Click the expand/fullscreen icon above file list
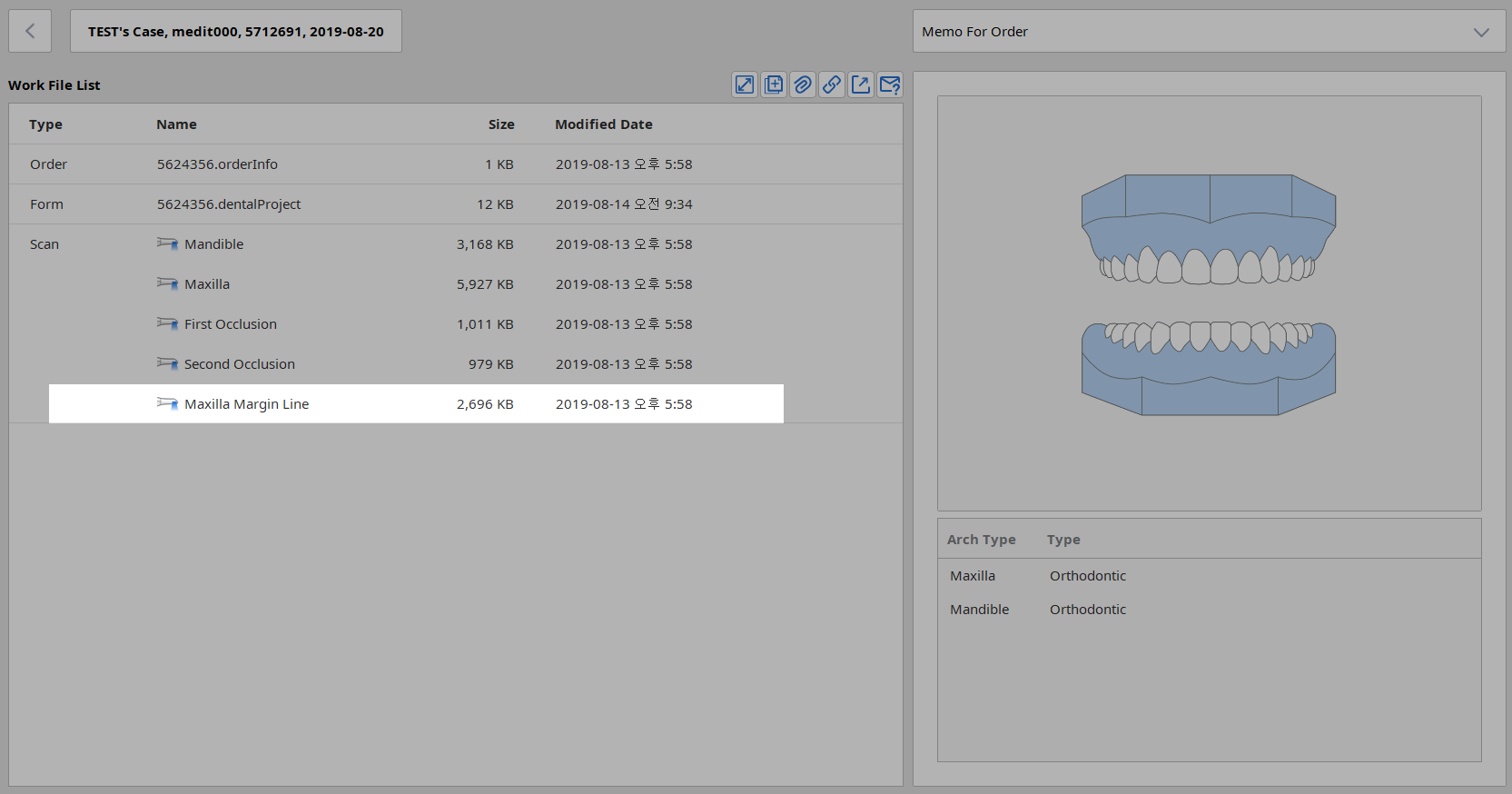The width and height of the screenshot is (1512, 794). [745, 85]
